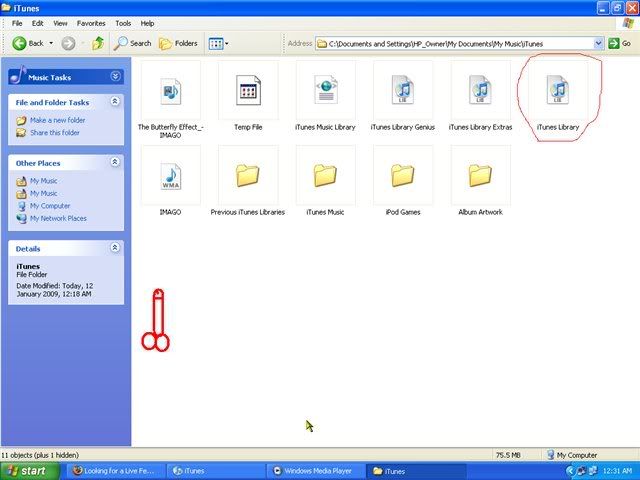Show the Folders tree pane
The width and height of the screenshot is (640, 480).
click(178, 43)
